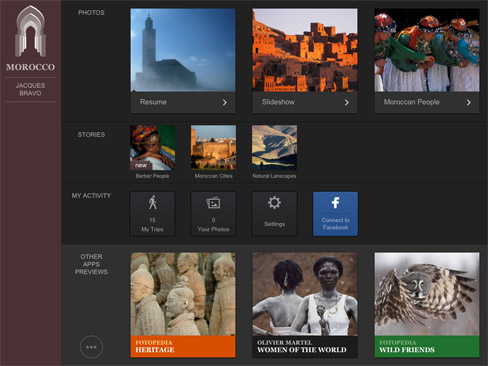Select Jacques Bravo author name

click(x=30, y=89)
